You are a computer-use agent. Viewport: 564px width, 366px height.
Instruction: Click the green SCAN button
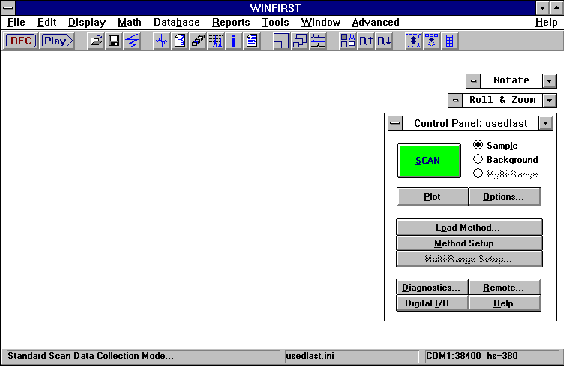click(x=429, y=160)
